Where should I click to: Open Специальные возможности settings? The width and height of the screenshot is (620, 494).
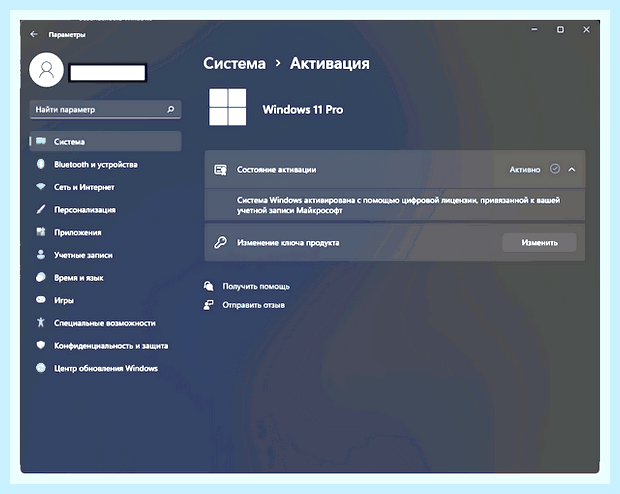pos(106,323)
